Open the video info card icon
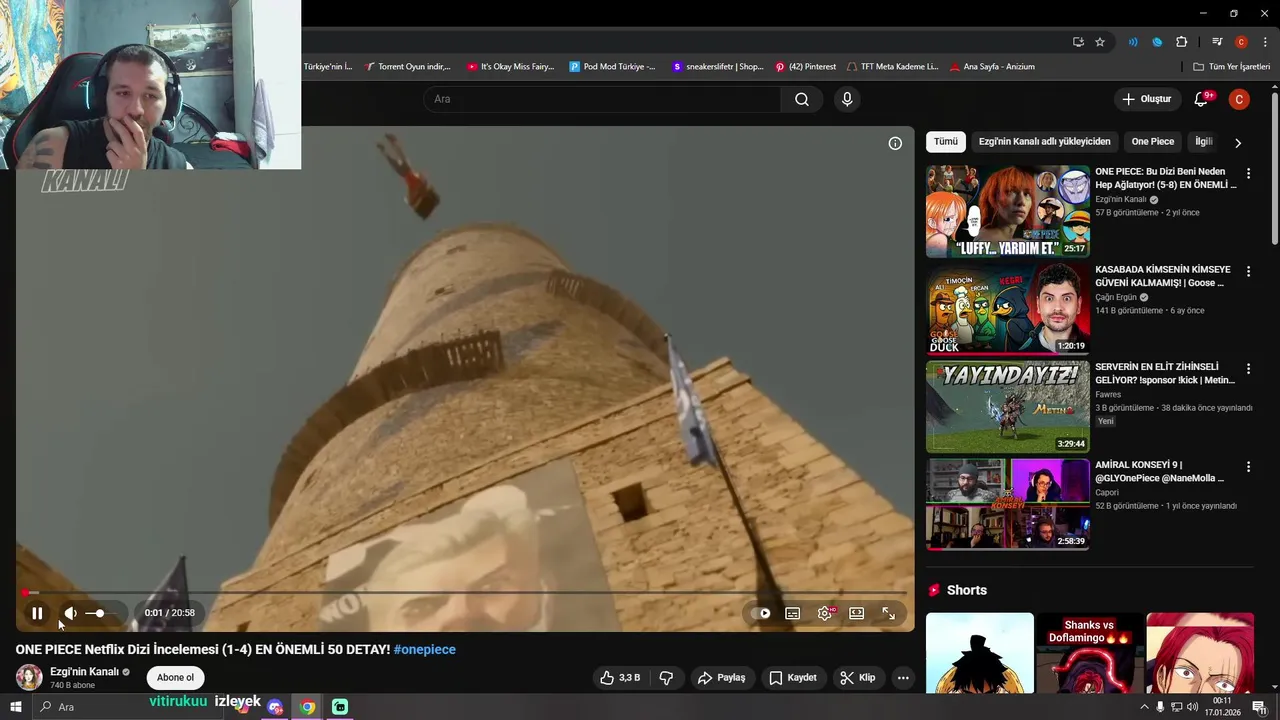This screenshot has width=1280, height=720. [895, 143]
